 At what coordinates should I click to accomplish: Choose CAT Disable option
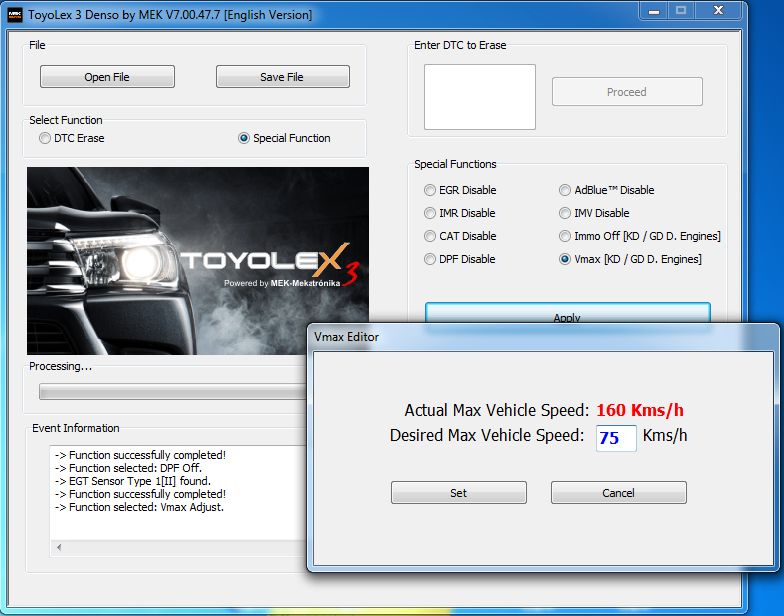(x=430, y=236)
